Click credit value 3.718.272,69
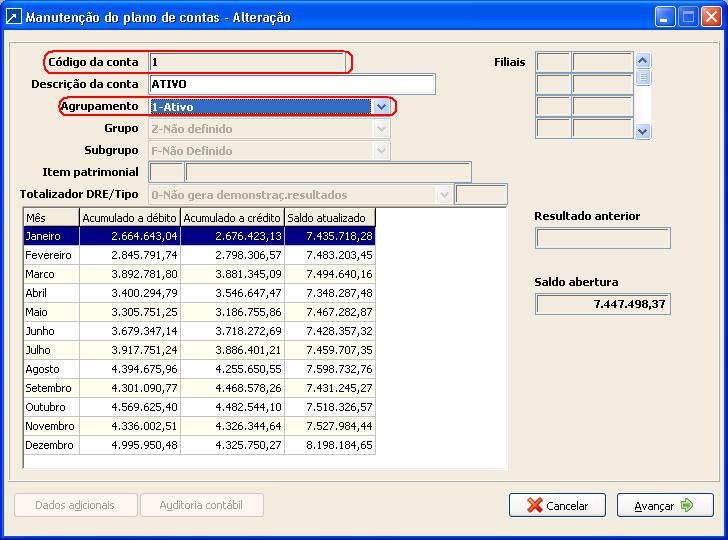Viewport: 728px width, 540px height. (x=248, y=331)
